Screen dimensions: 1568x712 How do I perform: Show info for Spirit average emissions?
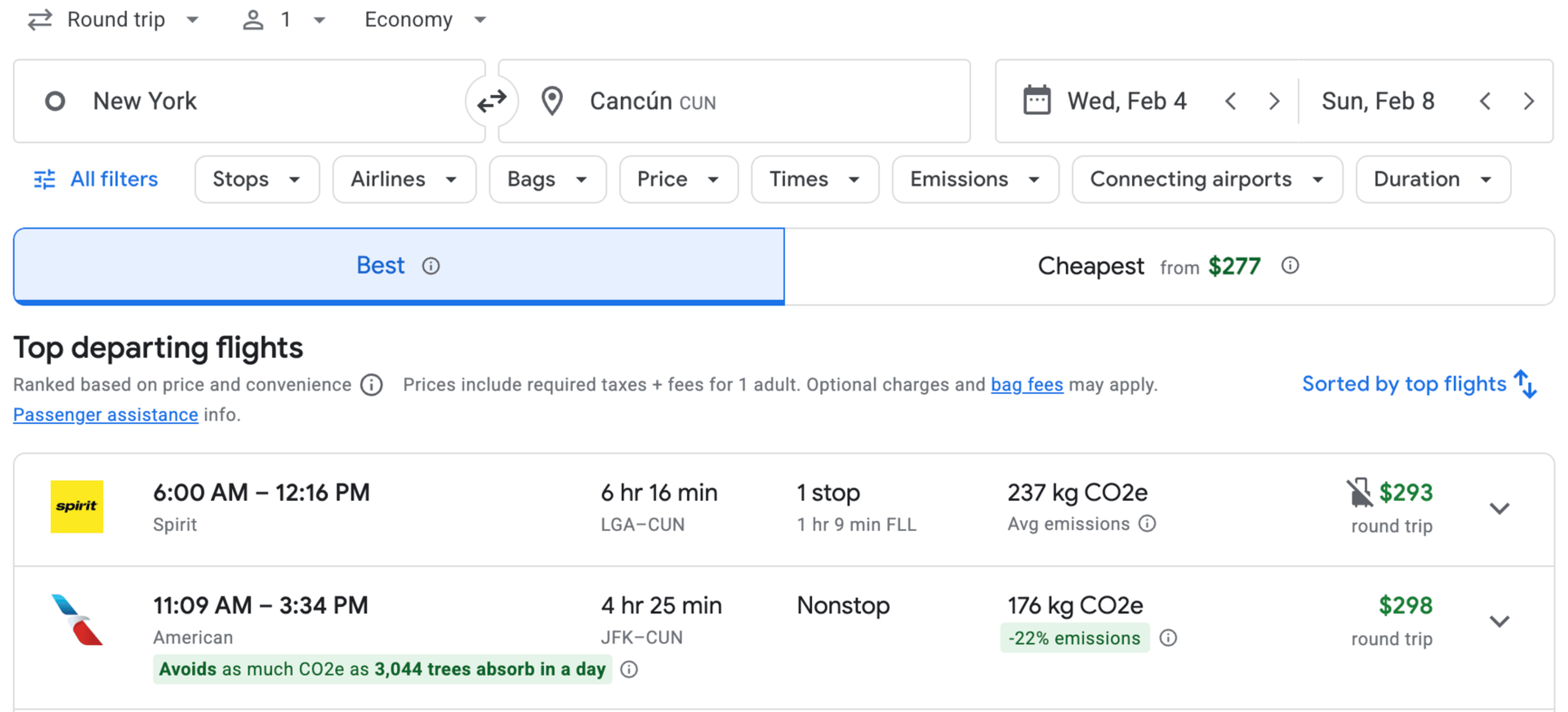1147,523
